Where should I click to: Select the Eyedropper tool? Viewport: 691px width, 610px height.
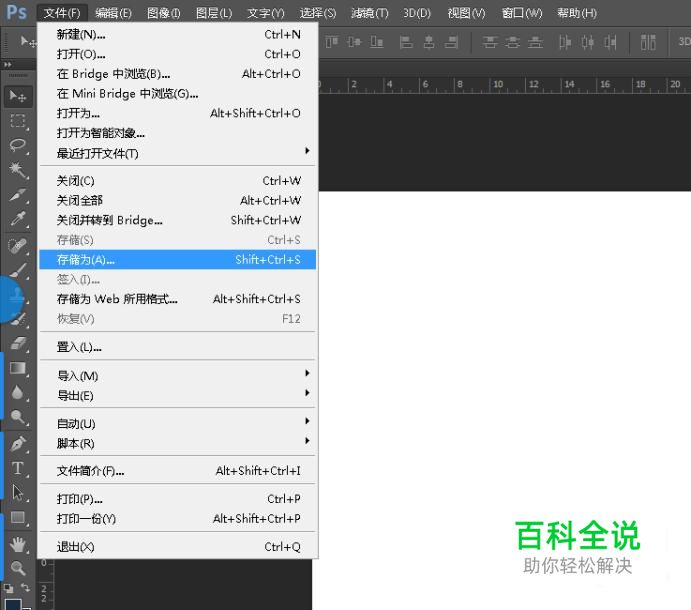point(18,219)
